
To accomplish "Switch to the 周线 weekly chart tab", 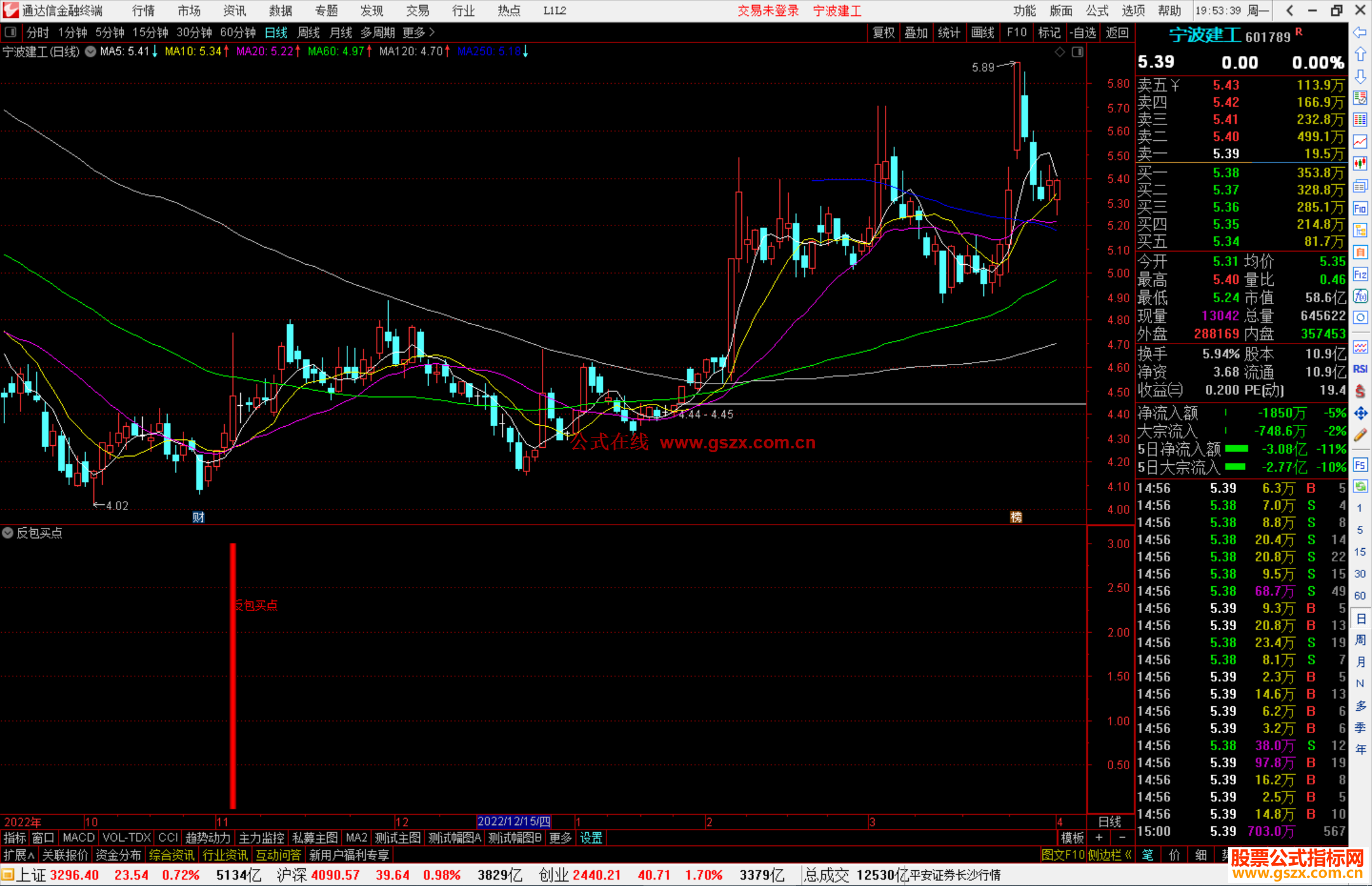I will (x=309, y=32).
